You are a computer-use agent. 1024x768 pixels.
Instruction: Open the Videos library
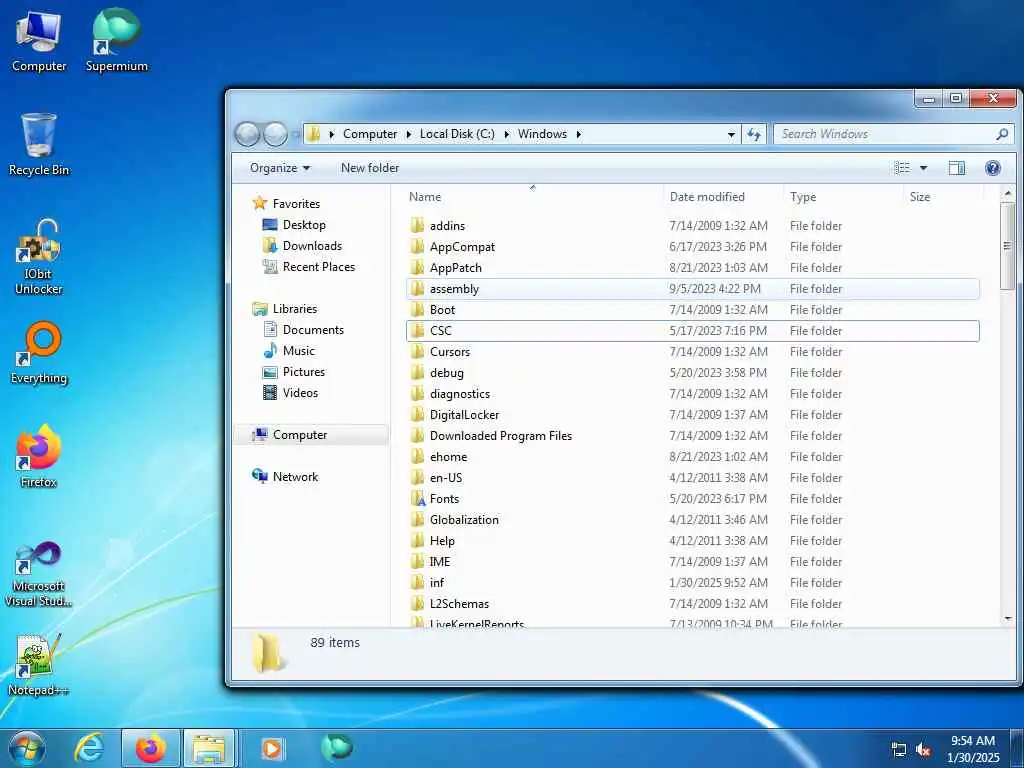point(300,392)
